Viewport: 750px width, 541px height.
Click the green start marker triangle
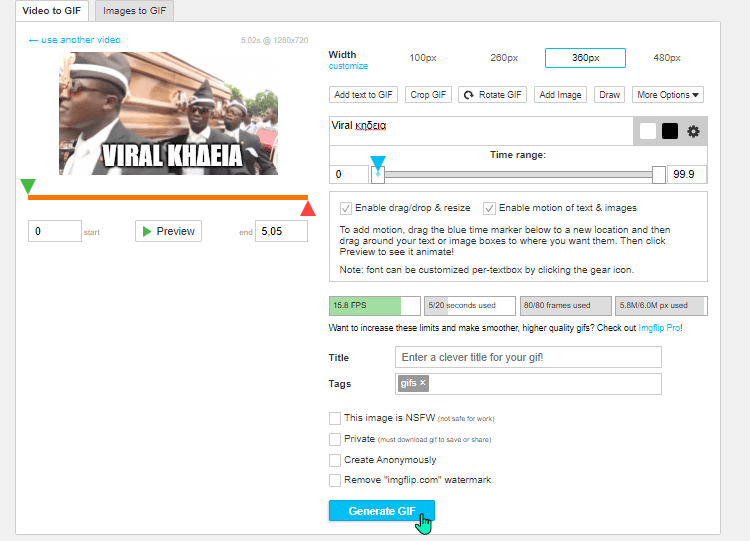28,187
